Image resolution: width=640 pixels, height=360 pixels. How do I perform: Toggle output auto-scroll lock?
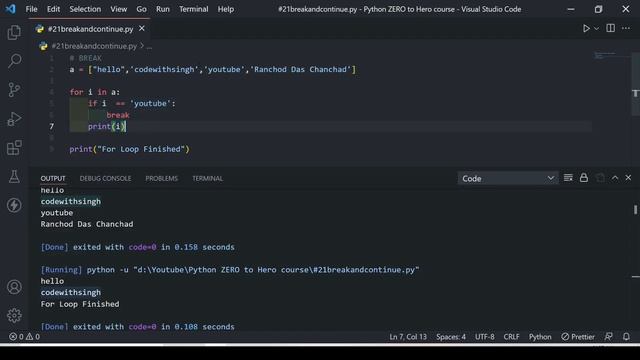pos(584,178)
